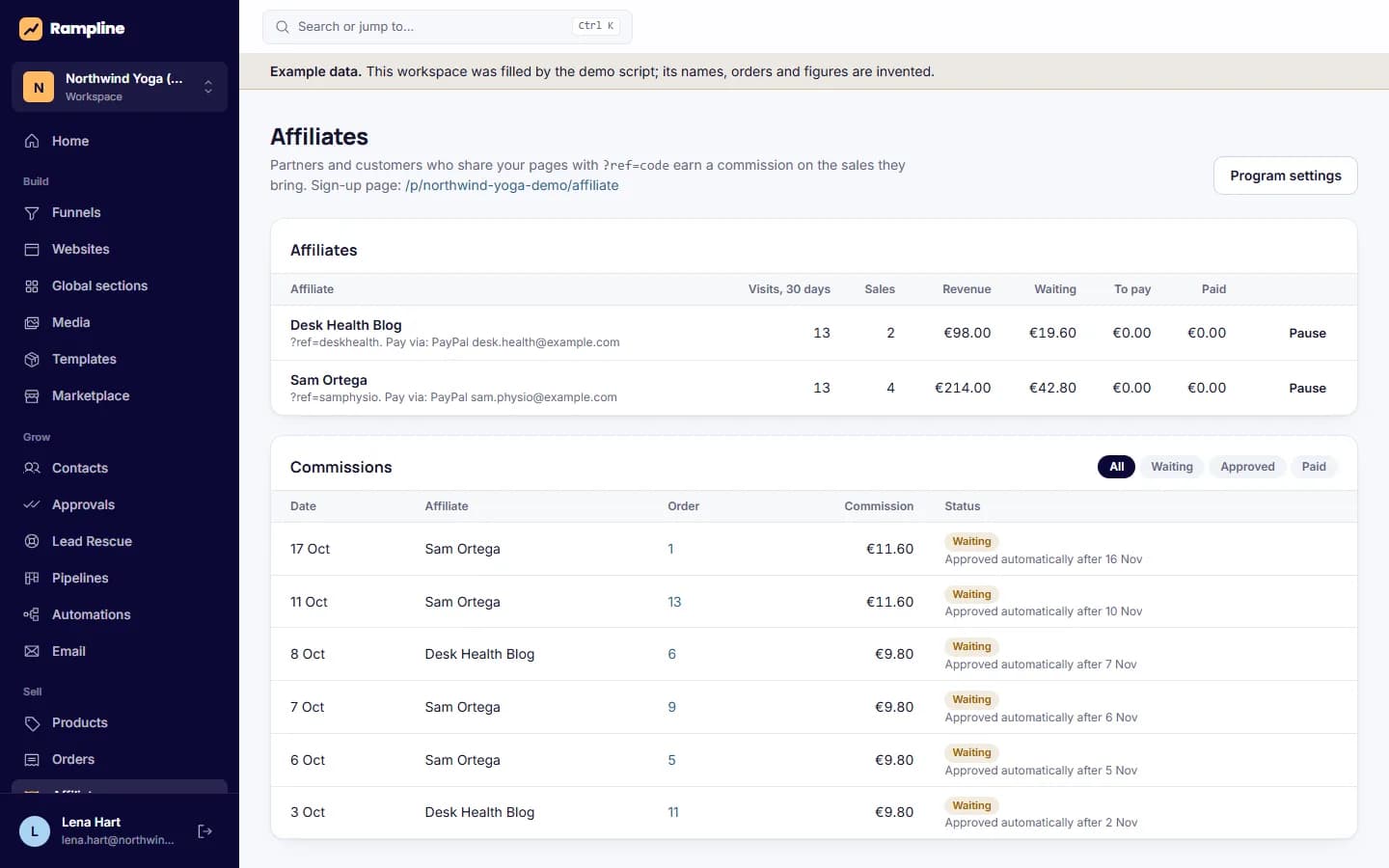Screen dimensions: 1389x868
Task: Click the ?ref=samphysio PayPal detail line
Action: pos(453,397)
